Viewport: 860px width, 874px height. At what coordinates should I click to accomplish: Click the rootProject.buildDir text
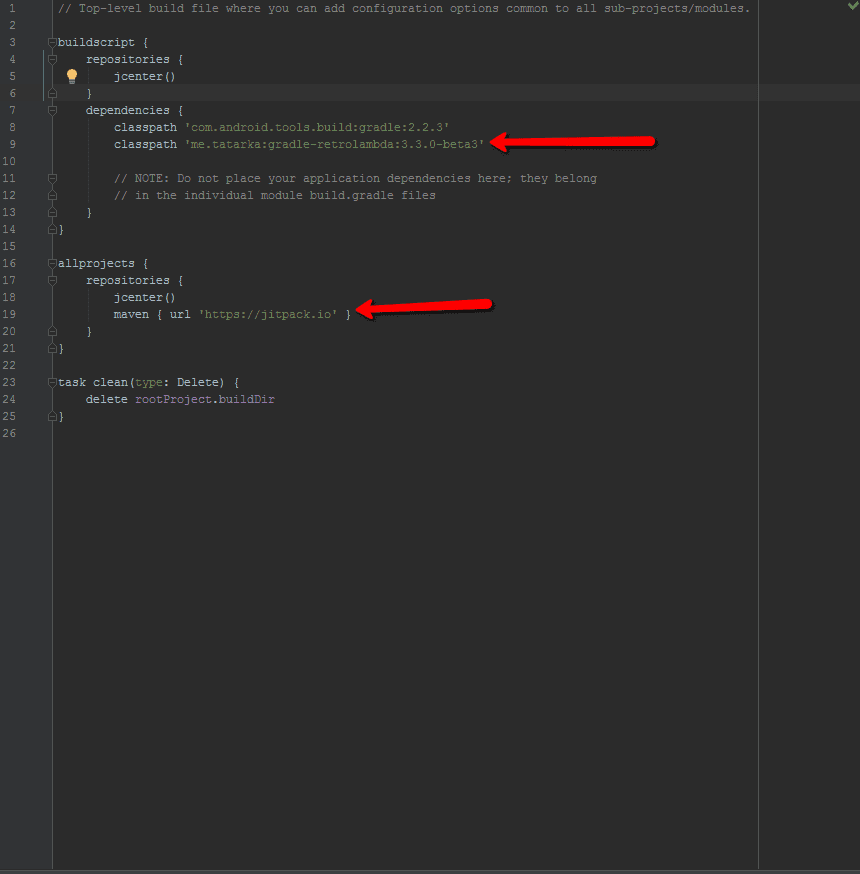pos(204,400)
